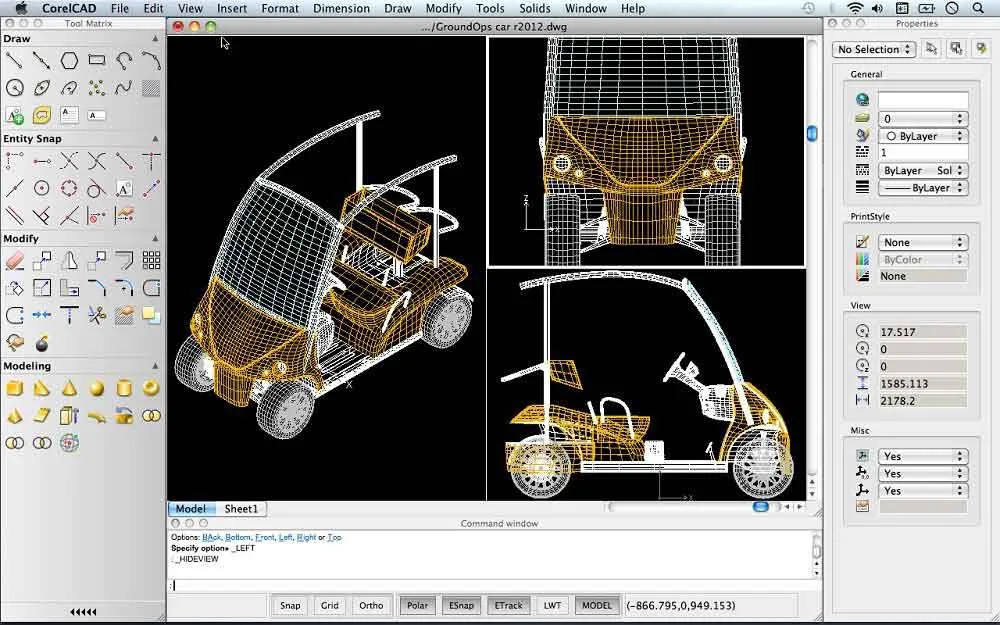Collapse the Modify section

click(155, 238)
